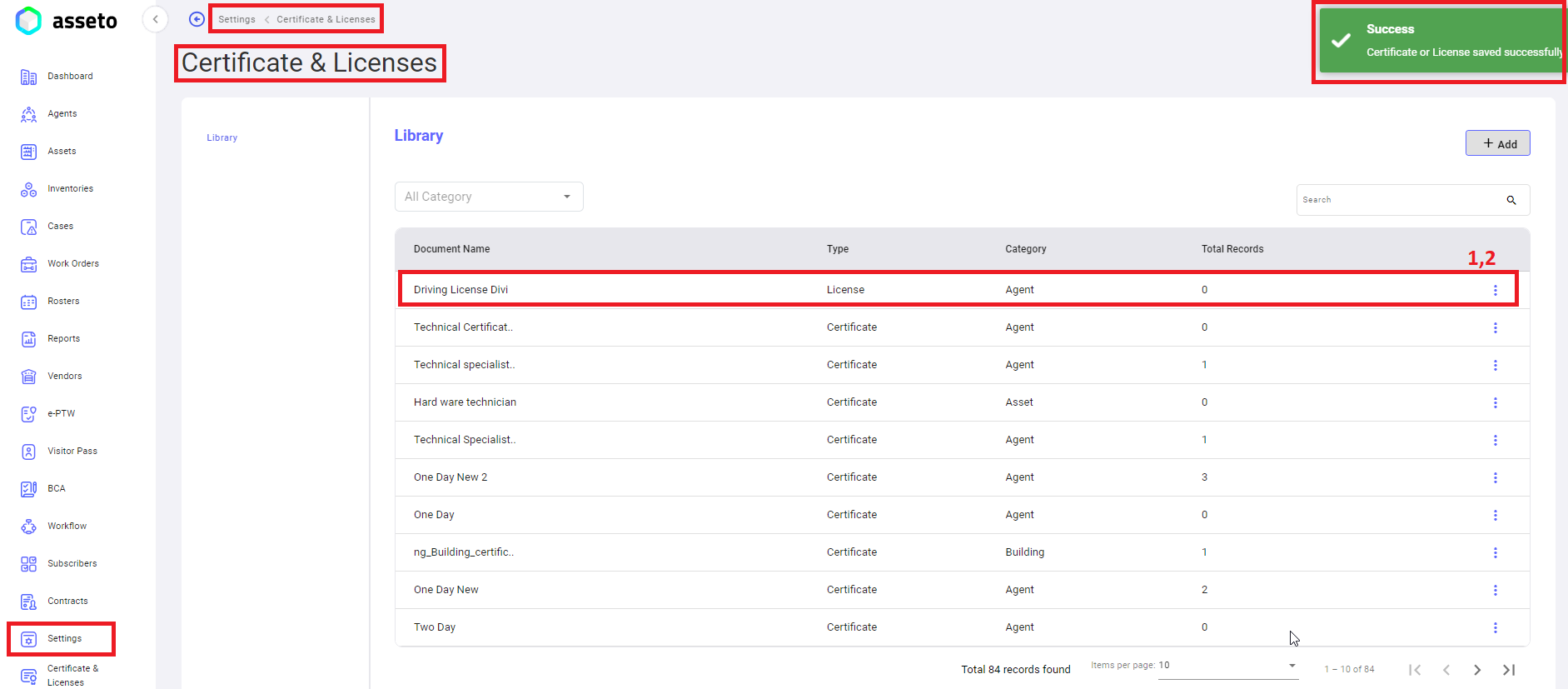This screenshot has height=689, width=1568.
Task: Click Settings in the breadcrumb
Action: pos(236,19)
